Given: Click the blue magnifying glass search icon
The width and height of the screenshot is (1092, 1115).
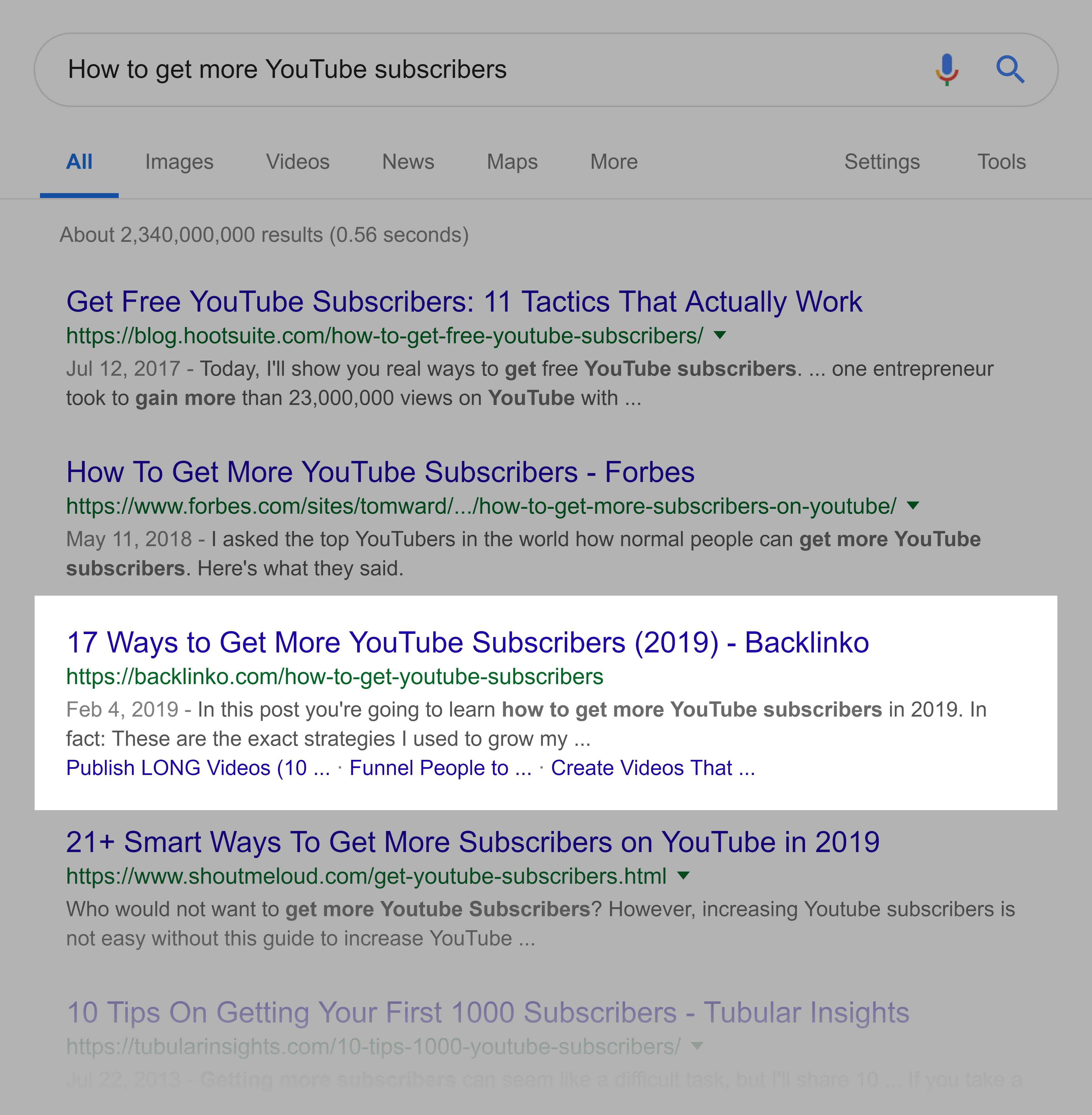Looking at the screenshot, I should tap(1010, 70).
